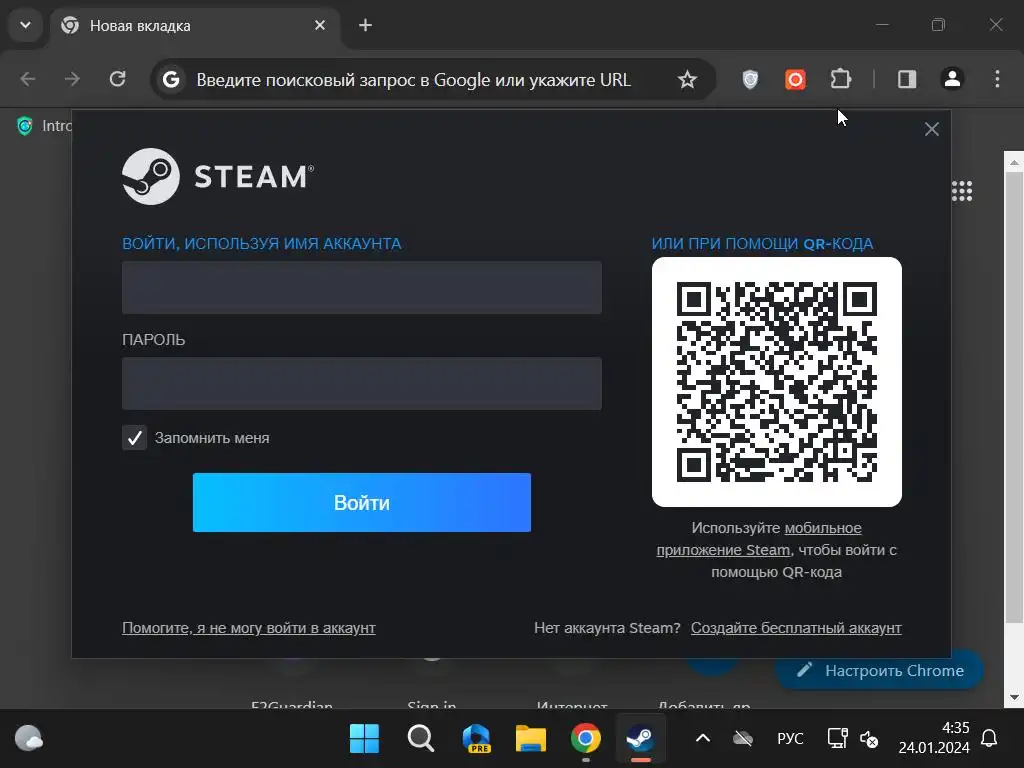This screenshot has height=768, width=1024.
Task: Open File Explorer from the taskbar
Action: click(x=531, y=739)
